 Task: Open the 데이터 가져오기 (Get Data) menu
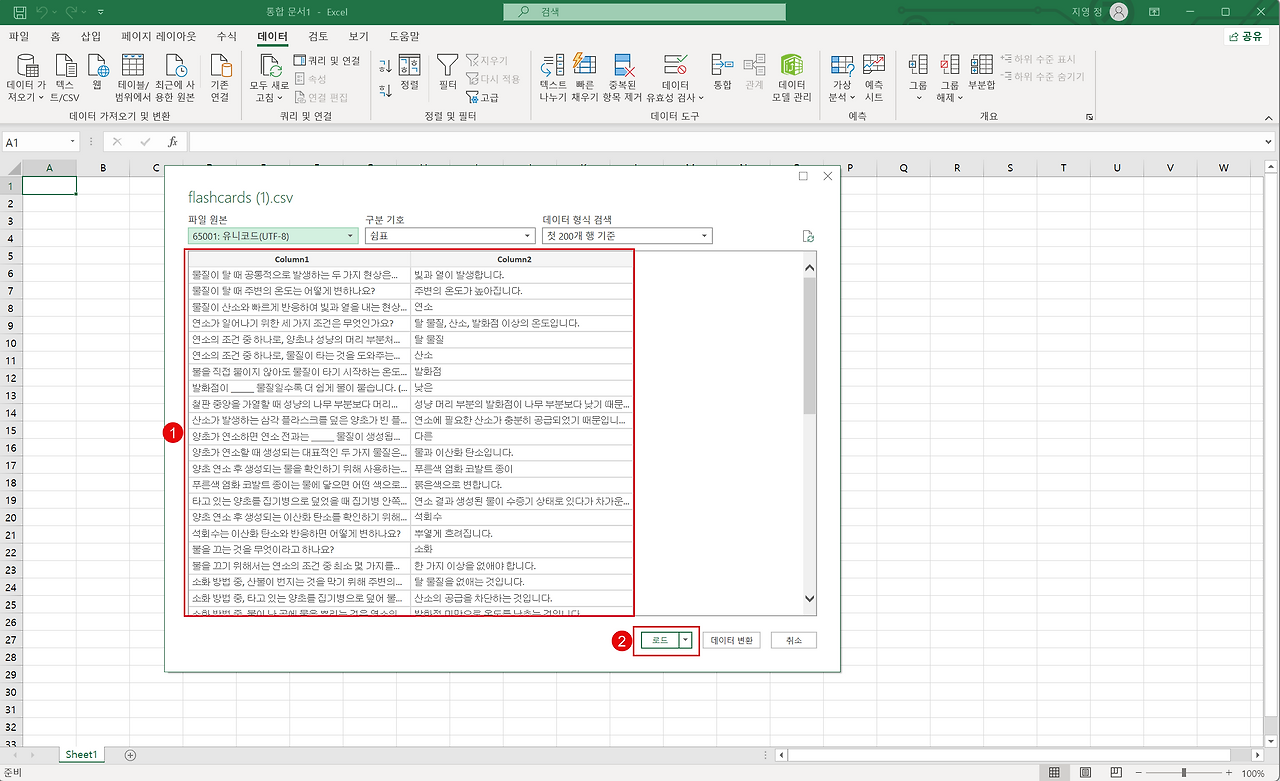click(27, 78)
